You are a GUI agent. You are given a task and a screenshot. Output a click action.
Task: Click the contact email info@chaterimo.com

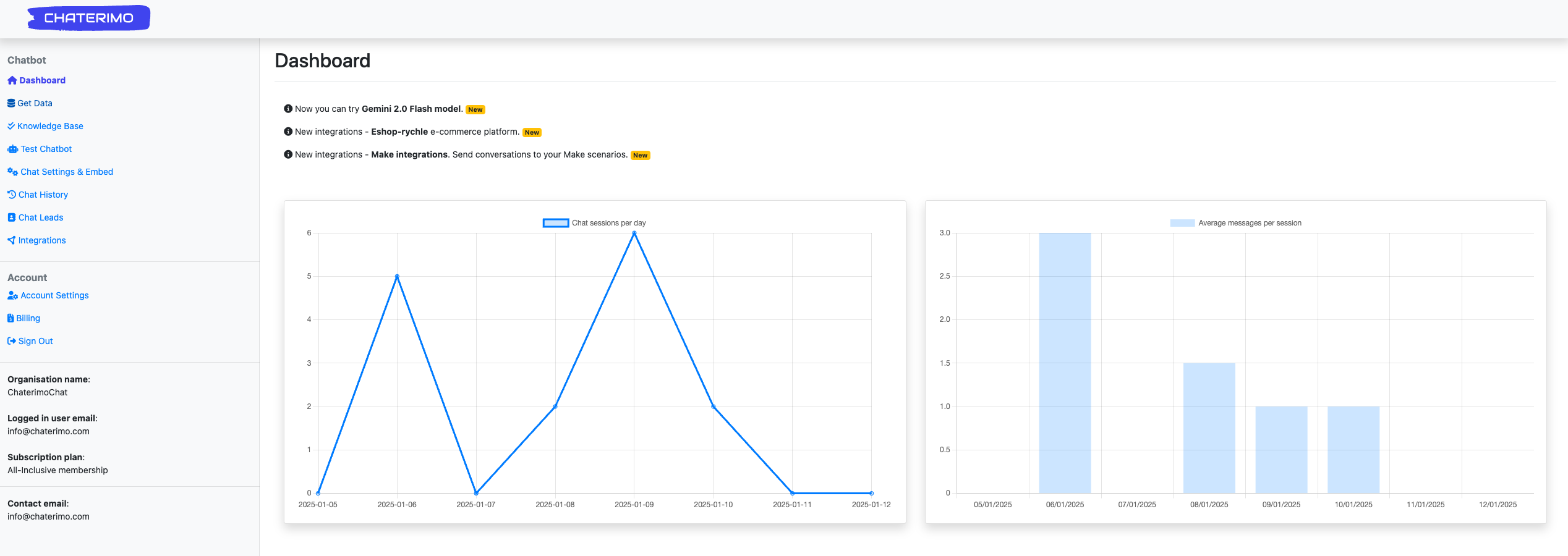(48, 516)
